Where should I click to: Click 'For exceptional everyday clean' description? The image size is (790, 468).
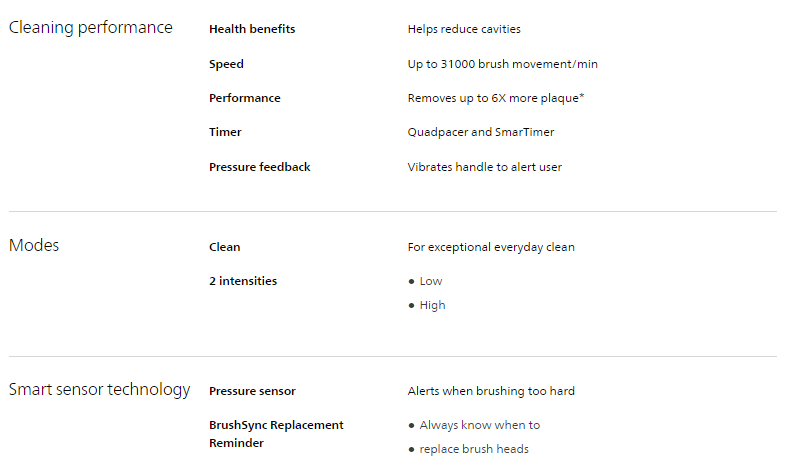tap(491, 247)
